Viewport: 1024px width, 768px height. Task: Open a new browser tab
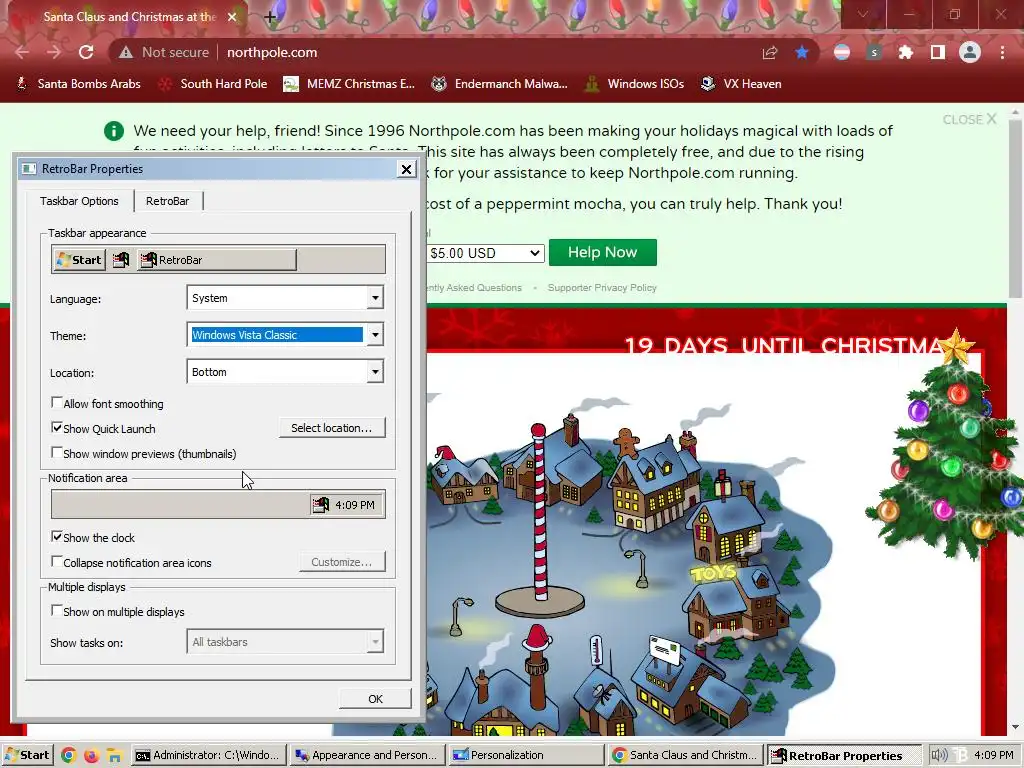pos(270,17)
